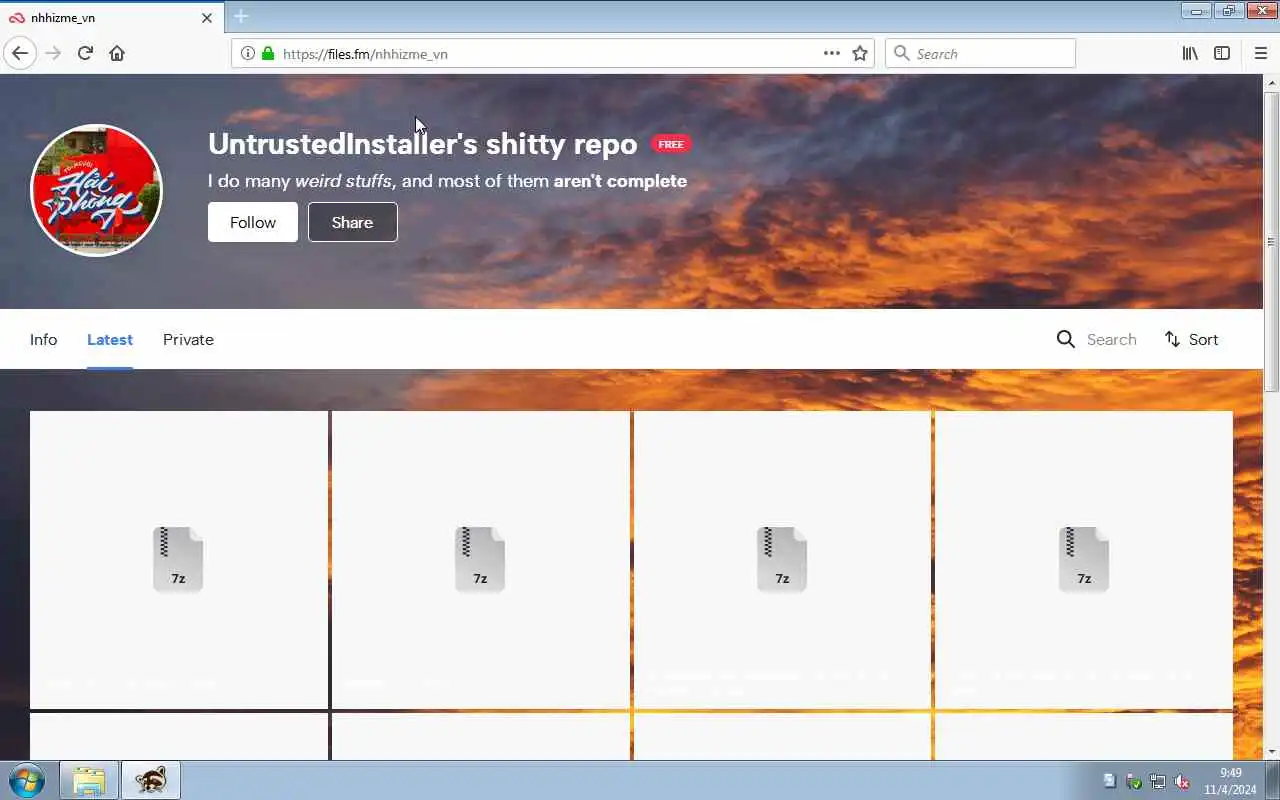Open the Sort options
1280x800 pixels.
click(x=1191, y=339)
